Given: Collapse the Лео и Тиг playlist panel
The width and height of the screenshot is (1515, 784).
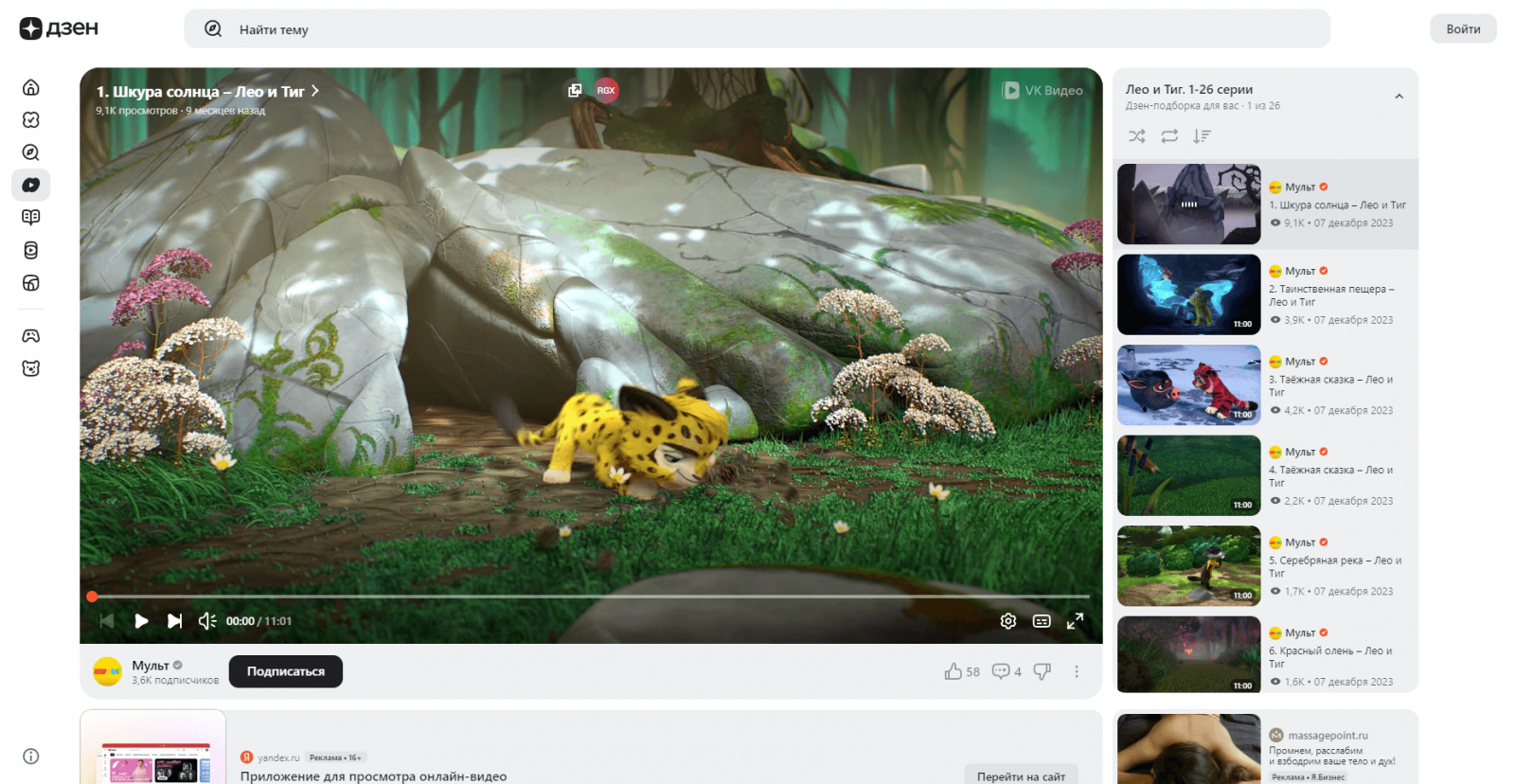Looking at the screenshot, I should point(1399,97).
